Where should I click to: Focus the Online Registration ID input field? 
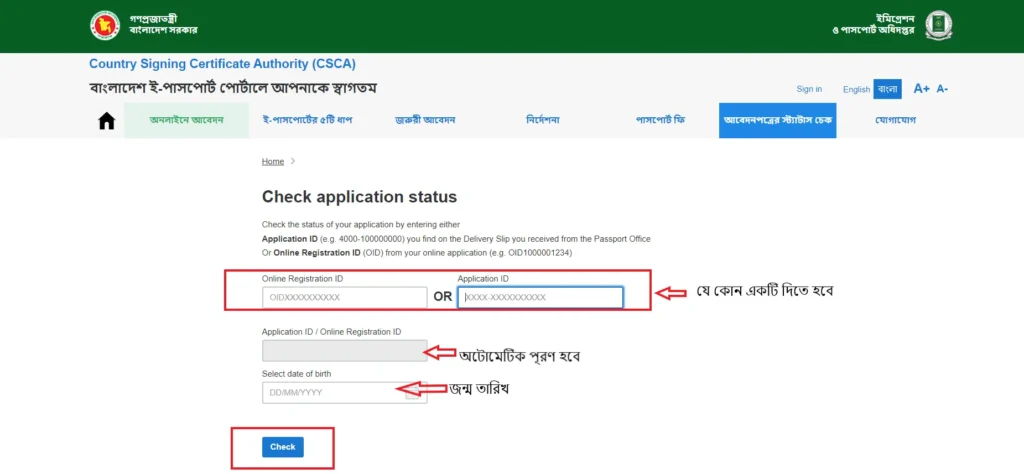(345, 297)
